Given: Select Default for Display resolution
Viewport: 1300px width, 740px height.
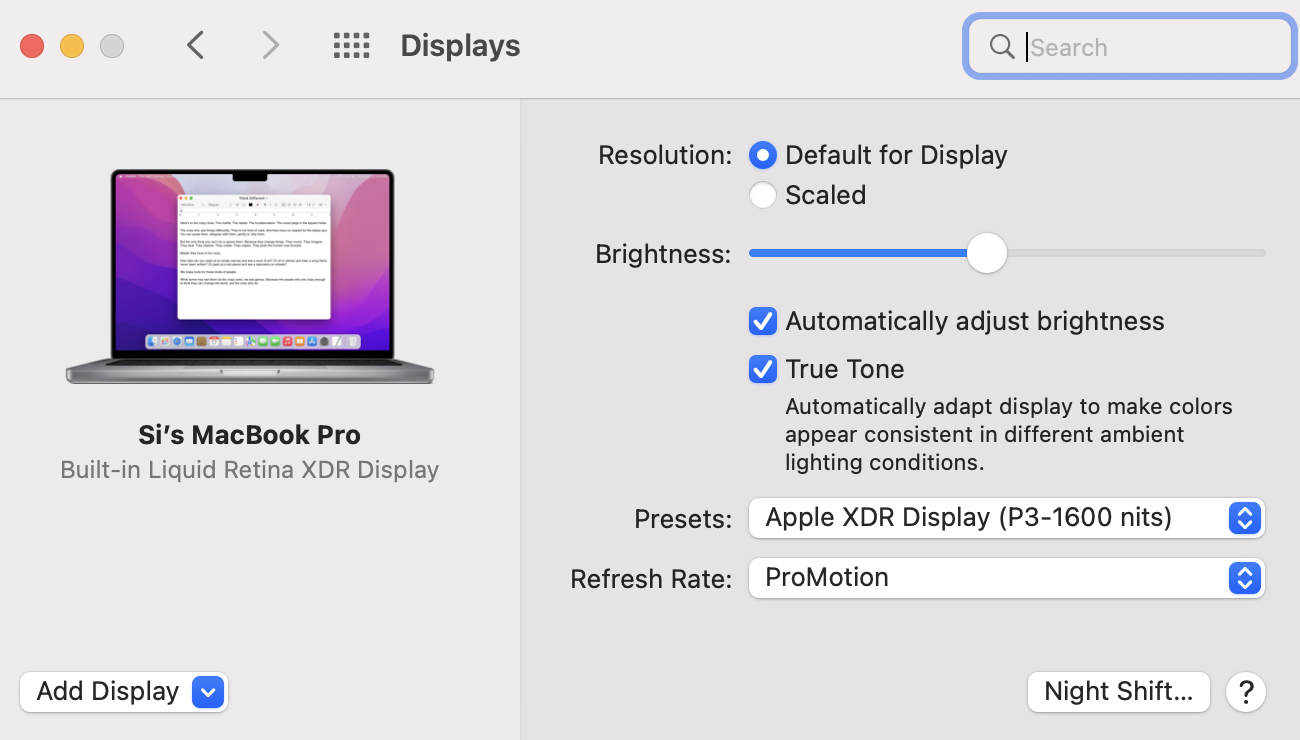Looking at the screenshot, I should pos(763,155).
